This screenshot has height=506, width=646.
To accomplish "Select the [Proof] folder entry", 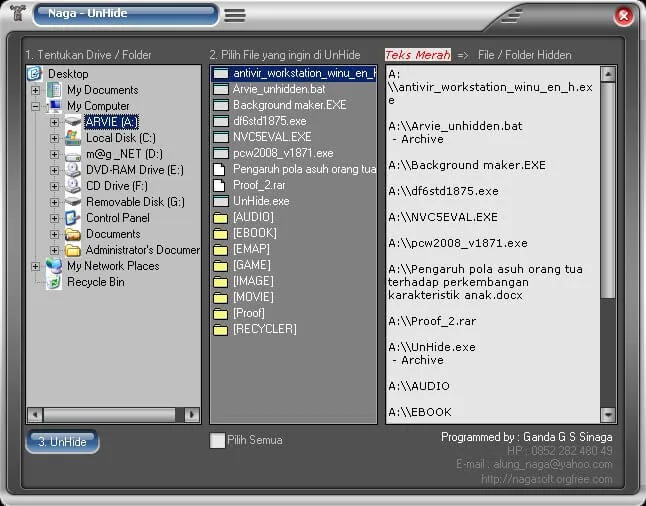I will (x=249, y=314).
